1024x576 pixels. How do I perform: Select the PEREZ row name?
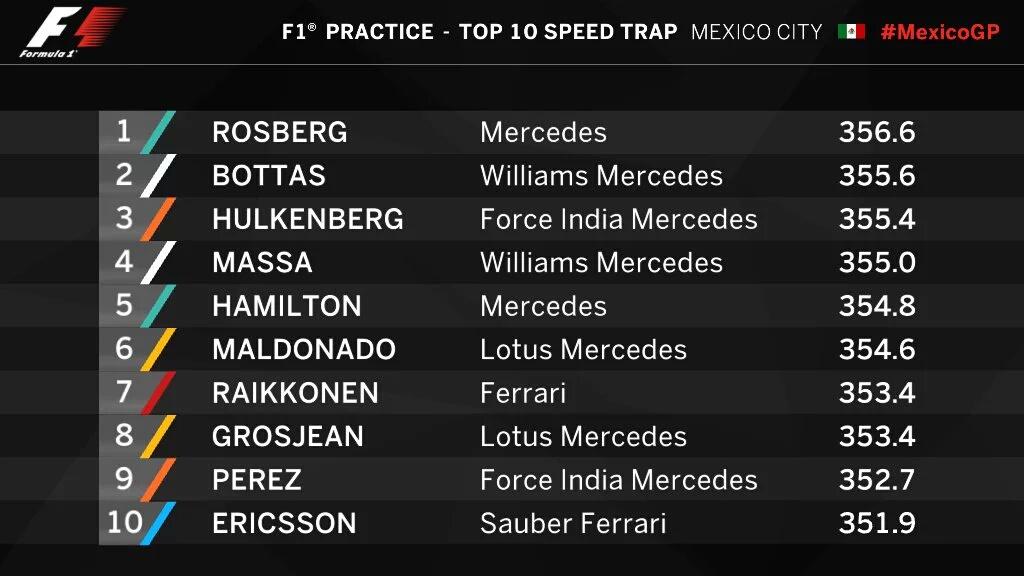tap(257, 480)
